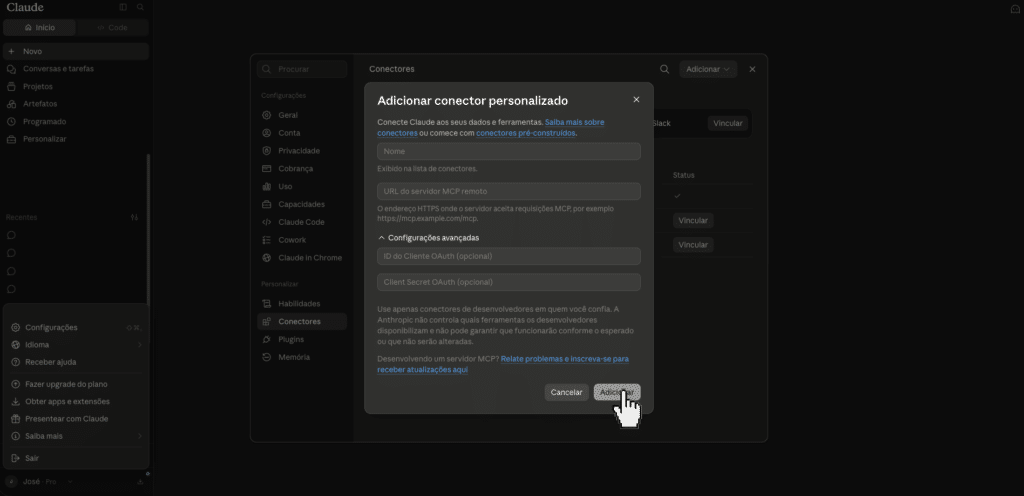This screenshot has width=1024, height=496.
Task: Click the ghost icon at top-right of window
Action: coord(1015,8)
